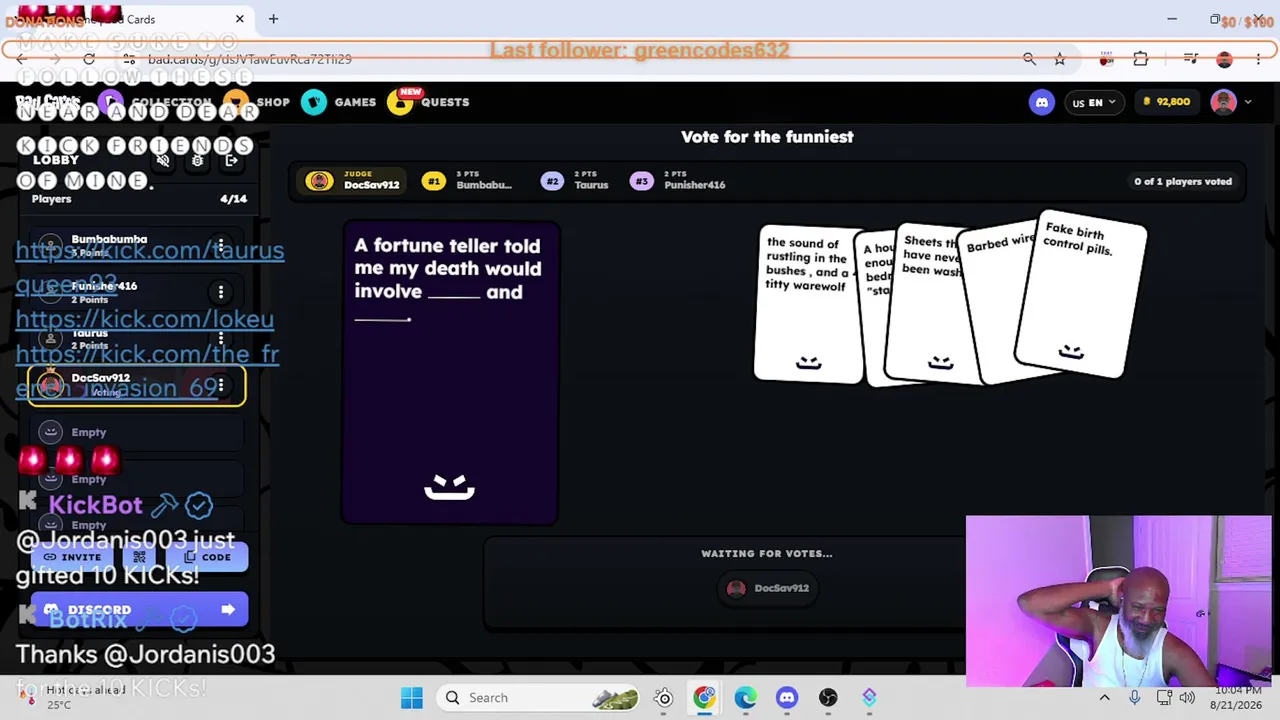
Task: Click the zoom magnifier icon in address bar
Action: (x=1029, y=59)
